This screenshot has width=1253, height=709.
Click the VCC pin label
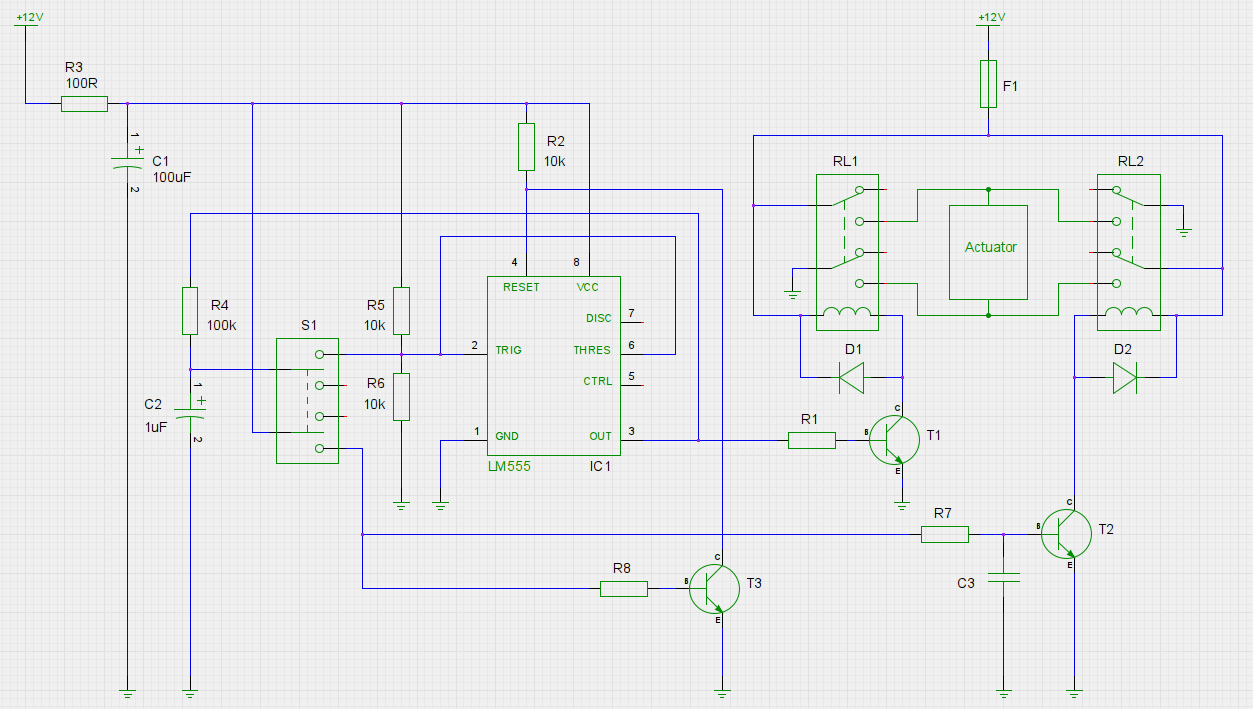(587, 287)
